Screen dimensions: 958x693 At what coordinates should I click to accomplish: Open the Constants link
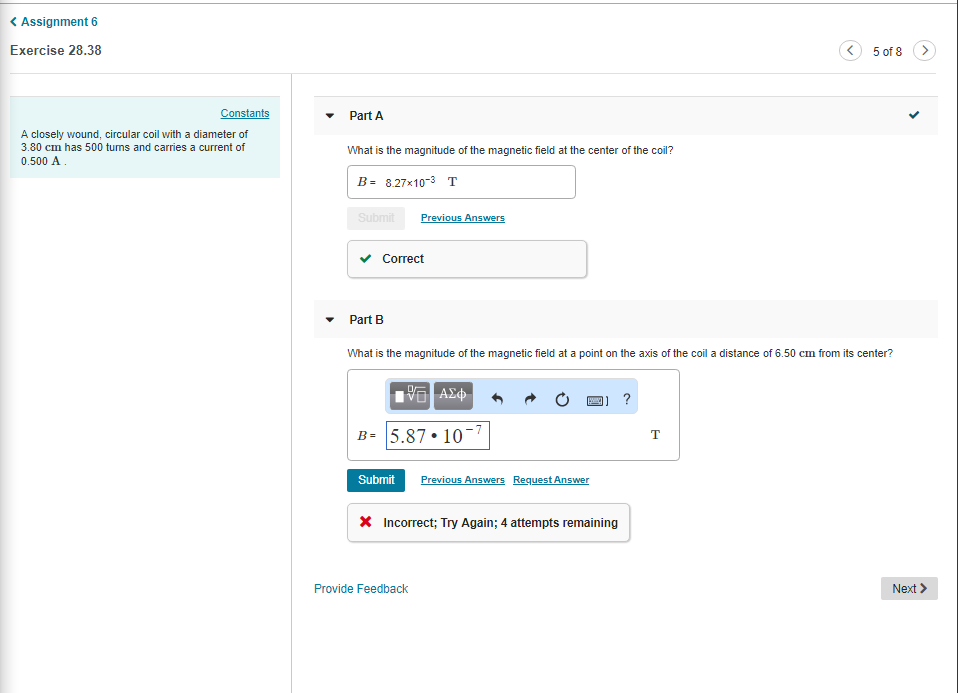pyautogui.click(x=244, y=113)
